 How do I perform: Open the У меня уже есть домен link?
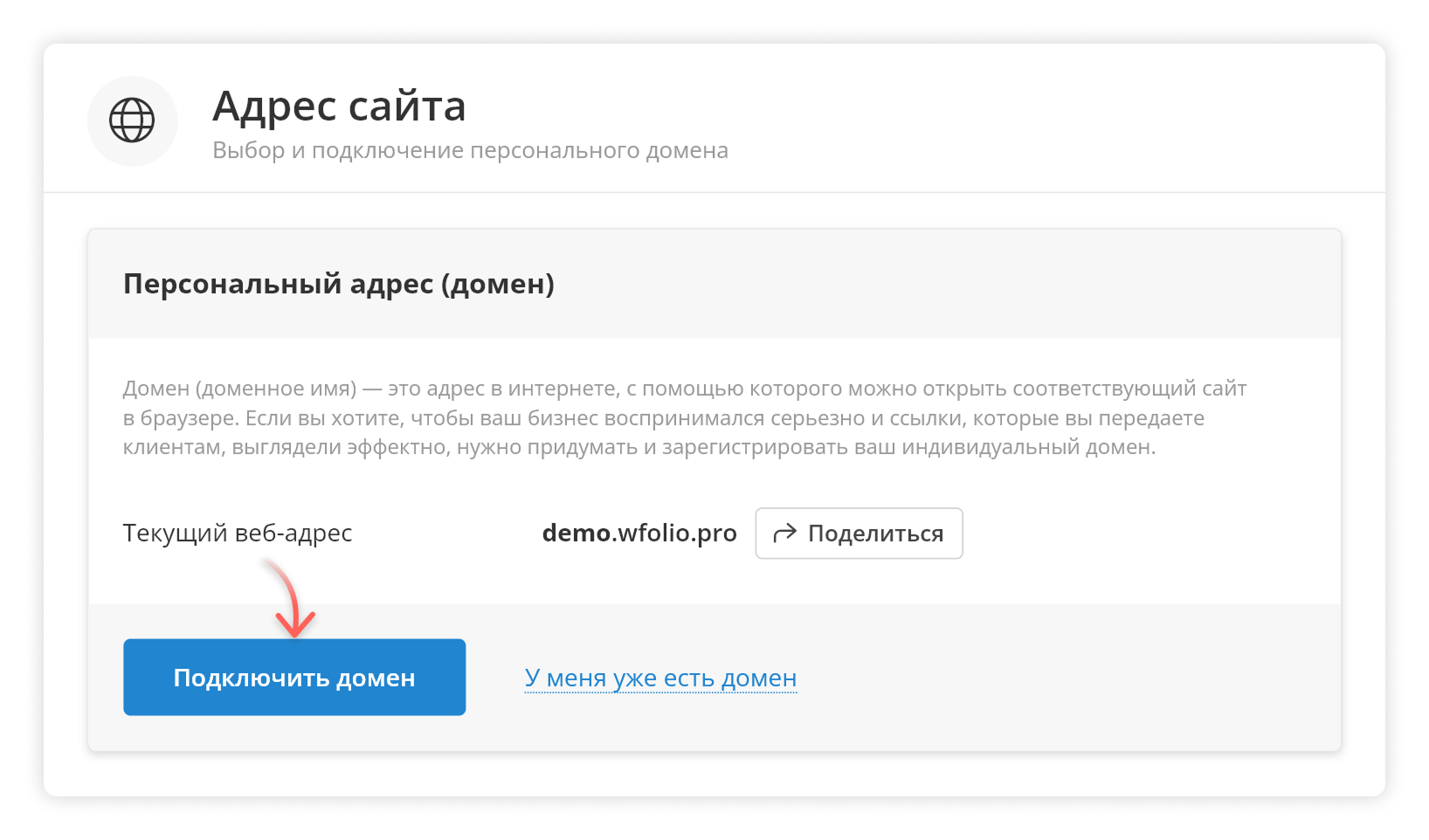click(659, 678)
